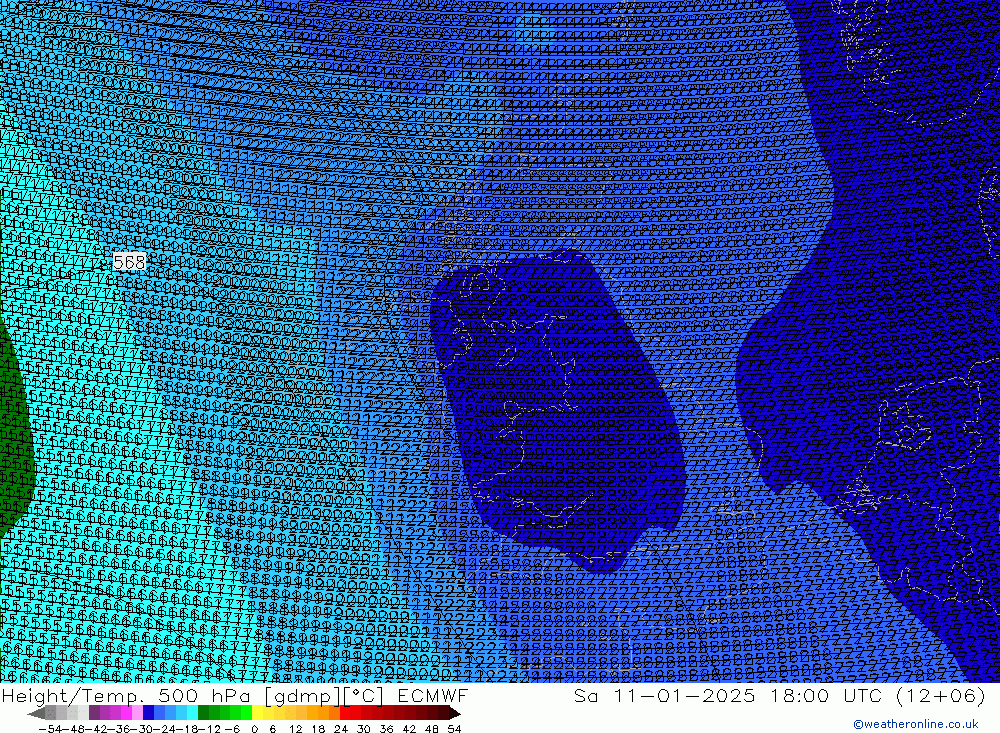
Task: Select the map title "Height/Temp. 500 hPa"
Action: coord(128,695)
